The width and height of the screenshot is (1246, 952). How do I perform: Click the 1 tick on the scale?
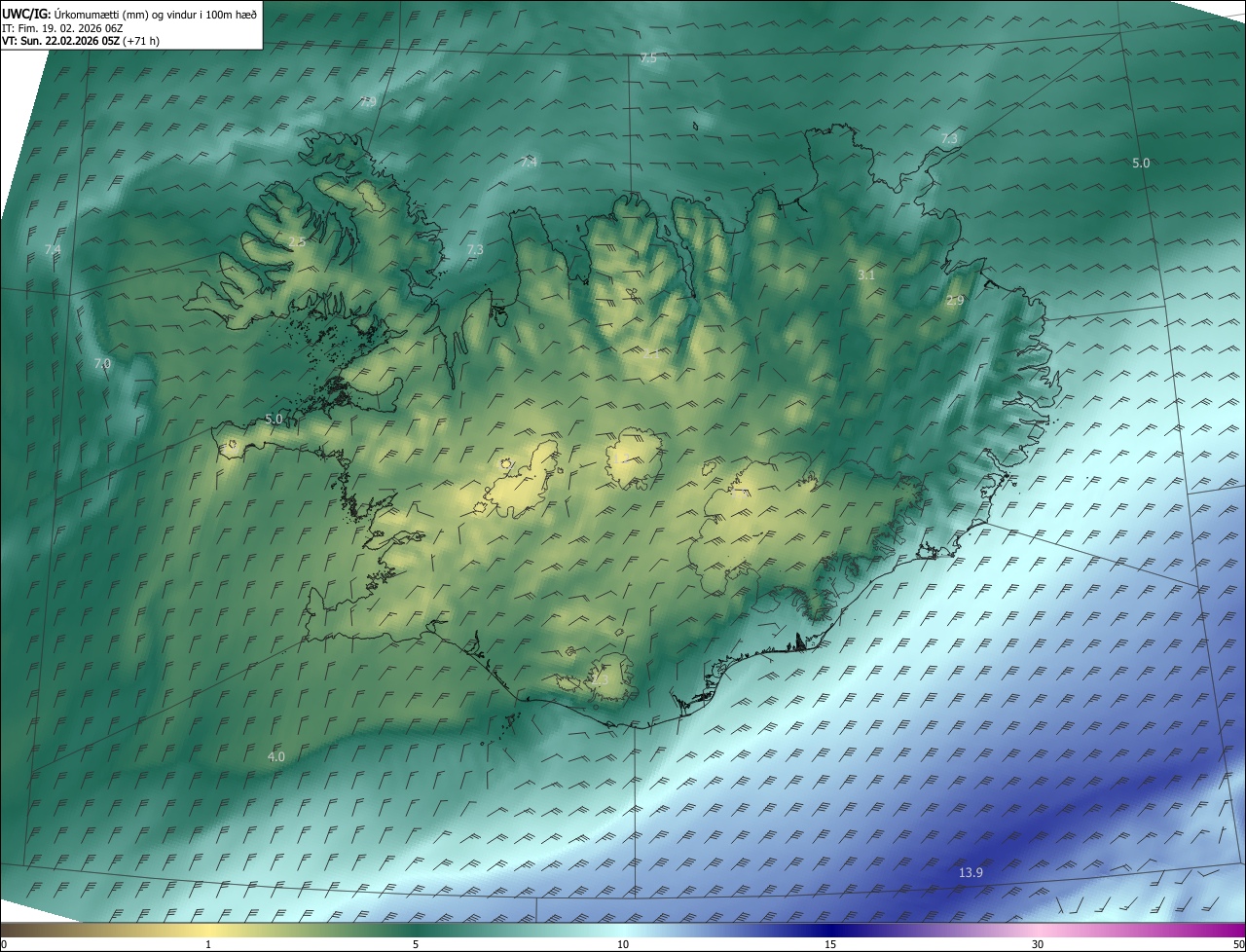(x=208, y=944)
